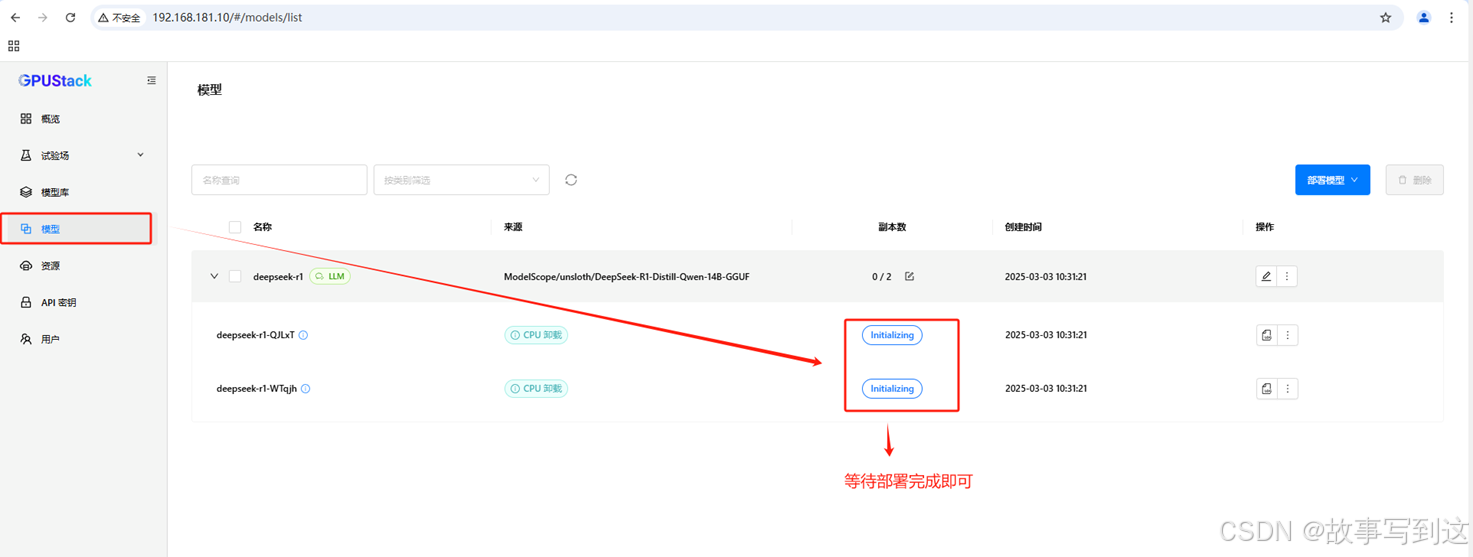This screenshot has height=557, width=1473.
Task: View logs for instance deepseek-r1-QJLxT
Action: click(1266, 335)
